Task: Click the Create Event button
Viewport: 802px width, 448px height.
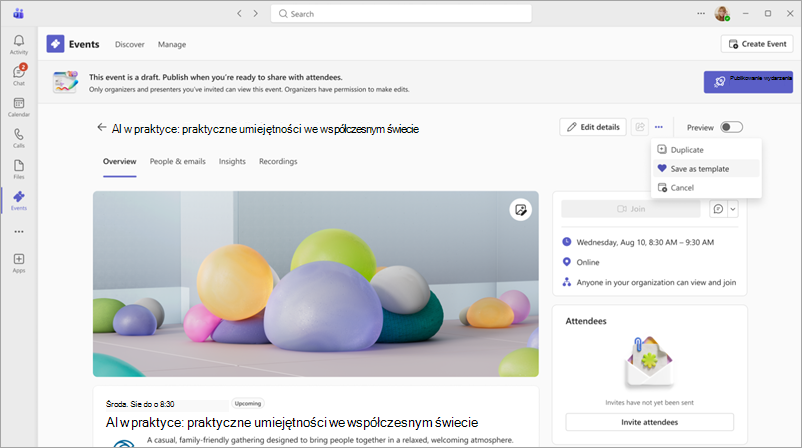Action: (x=757, y=44)
